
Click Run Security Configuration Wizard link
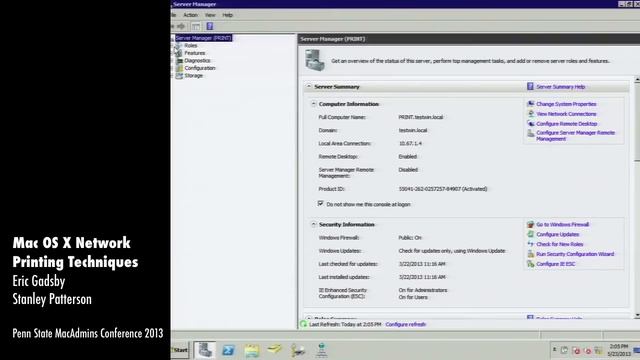pos(575,254)
